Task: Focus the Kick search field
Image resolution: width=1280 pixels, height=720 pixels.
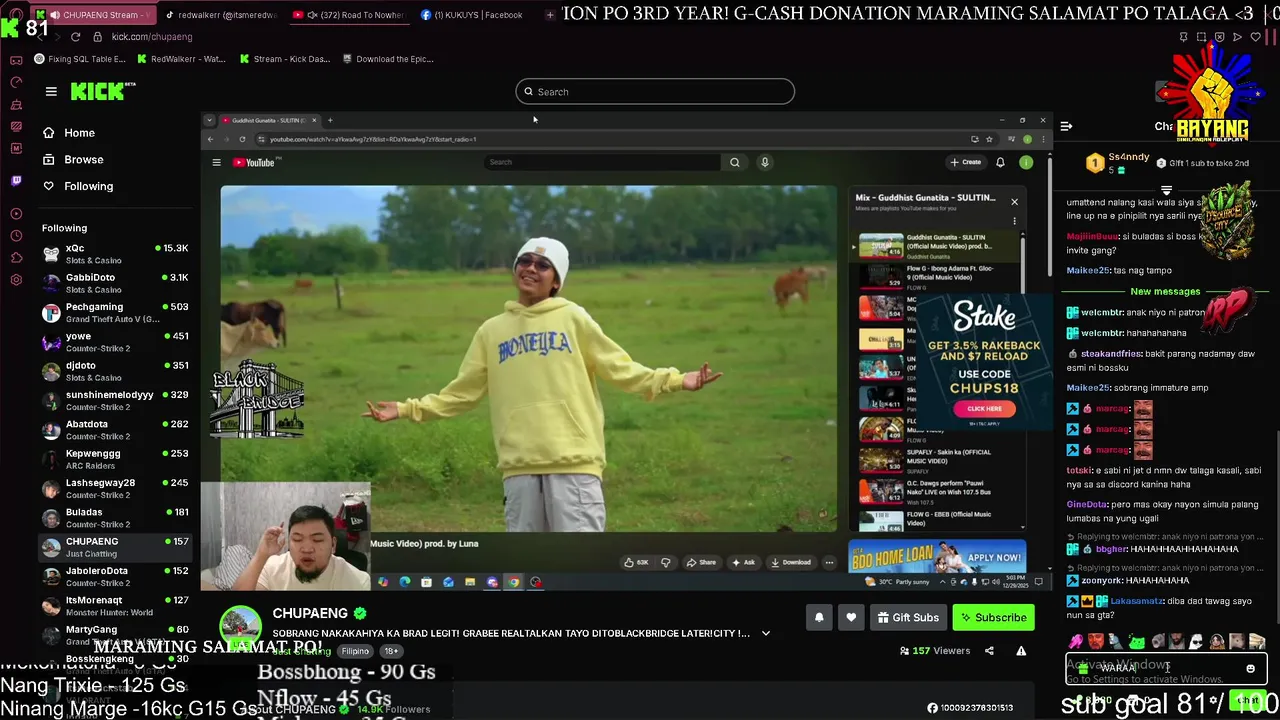Action: point(655,92)
